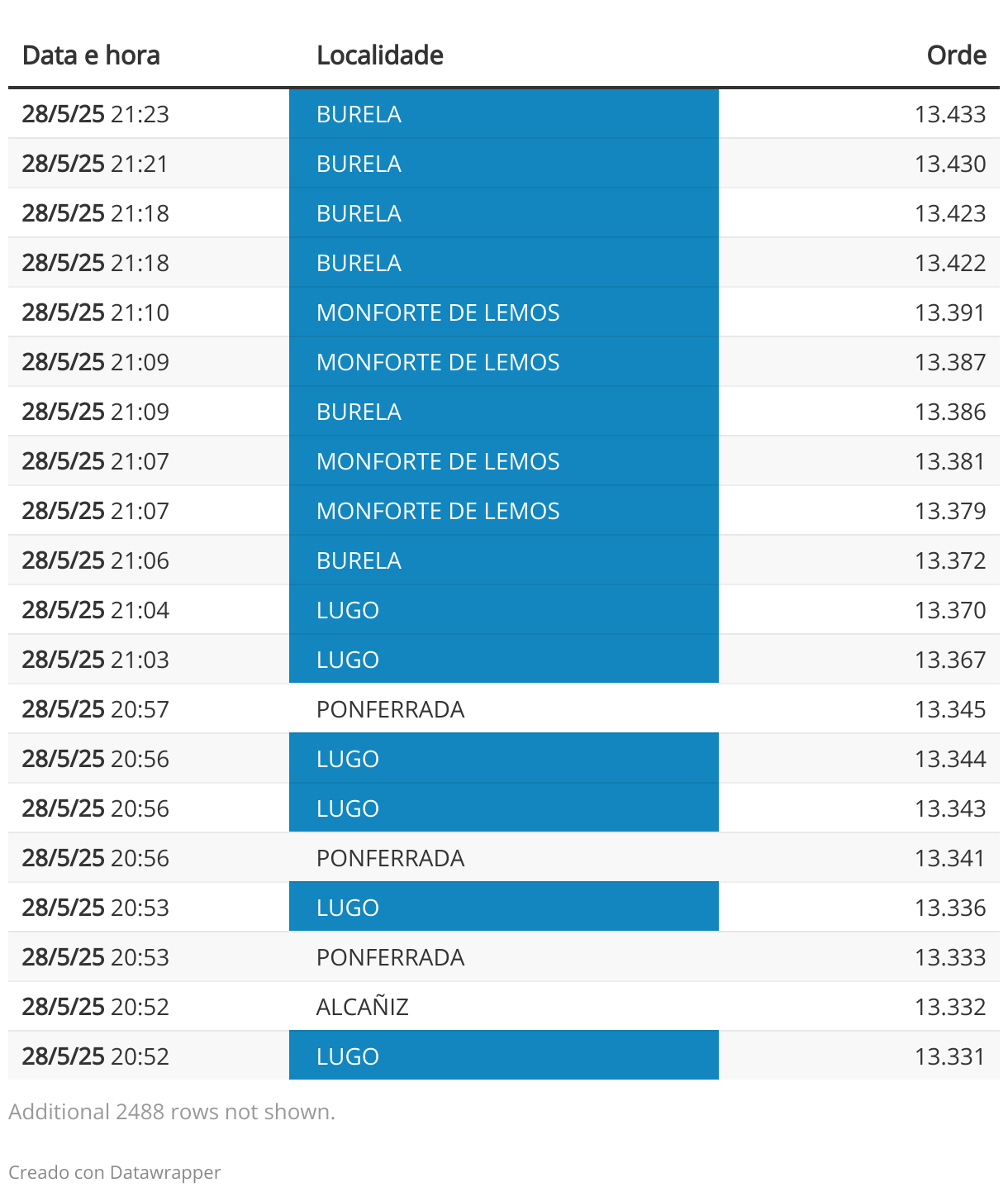Image resolution: width=1008 pixels, height=1192 pixels.
Task: Select order number 13.331
Action: [x=950, y=1056]
